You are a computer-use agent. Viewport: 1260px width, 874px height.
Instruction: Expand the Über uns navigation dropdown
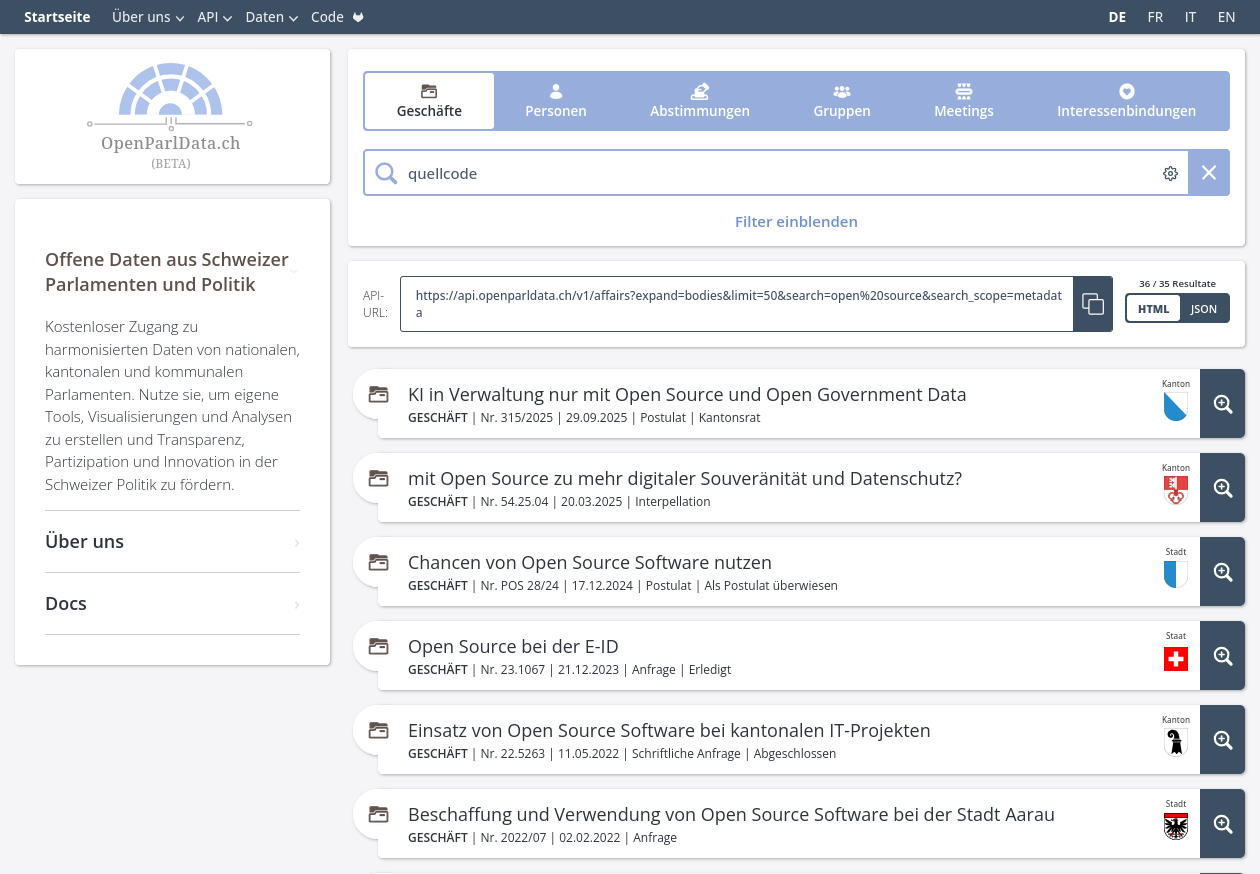[x=141, y=17]
